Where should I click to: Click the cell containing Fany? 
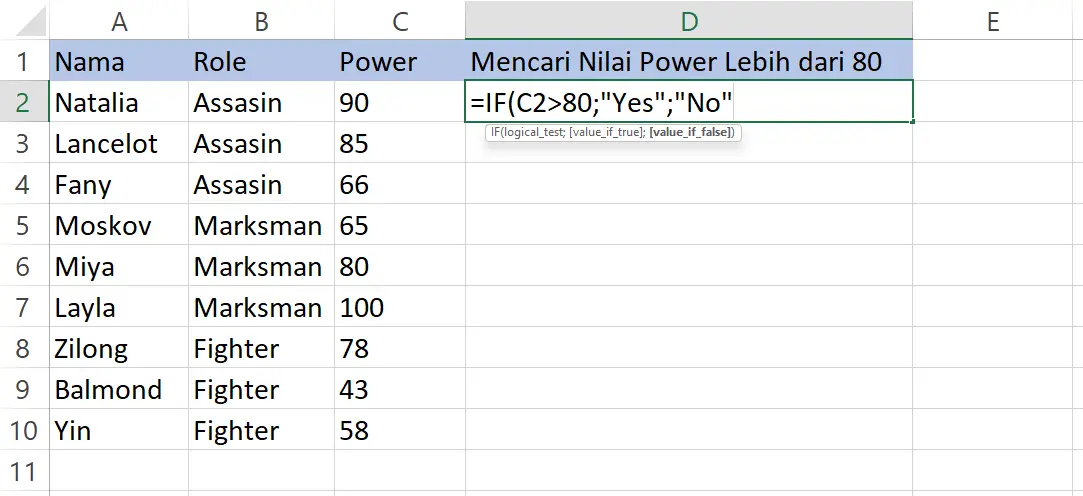(119, 184)
